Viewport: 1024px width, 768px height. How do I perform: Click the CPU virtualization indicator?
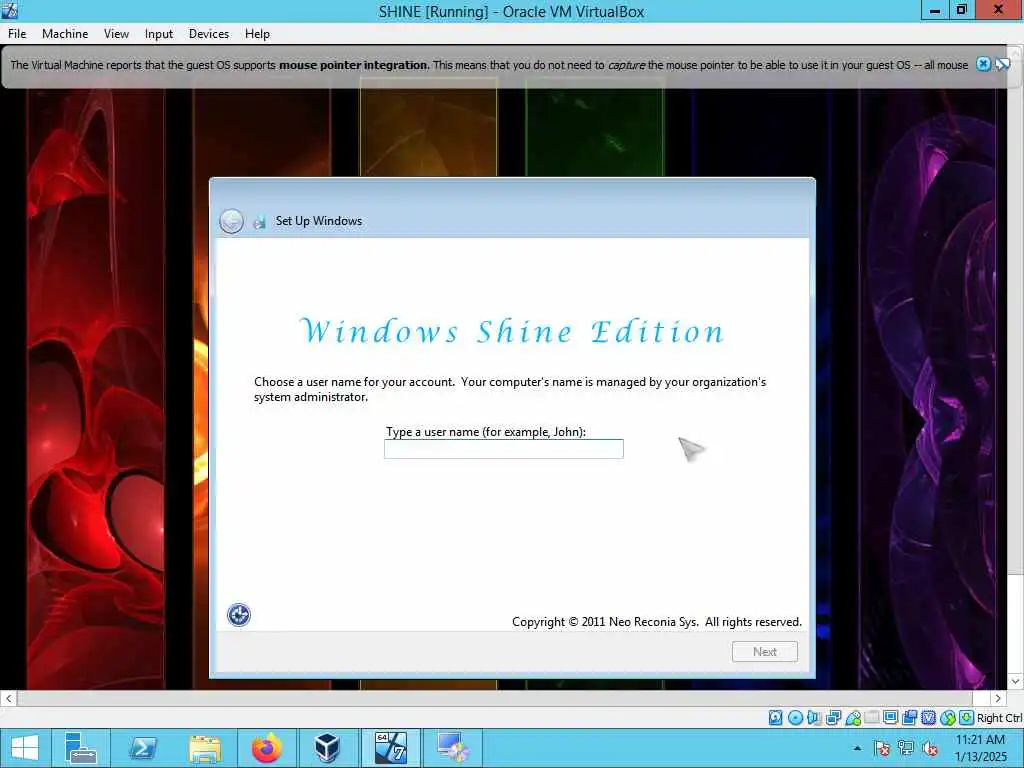pyautogui.click(x=928, y=718)
